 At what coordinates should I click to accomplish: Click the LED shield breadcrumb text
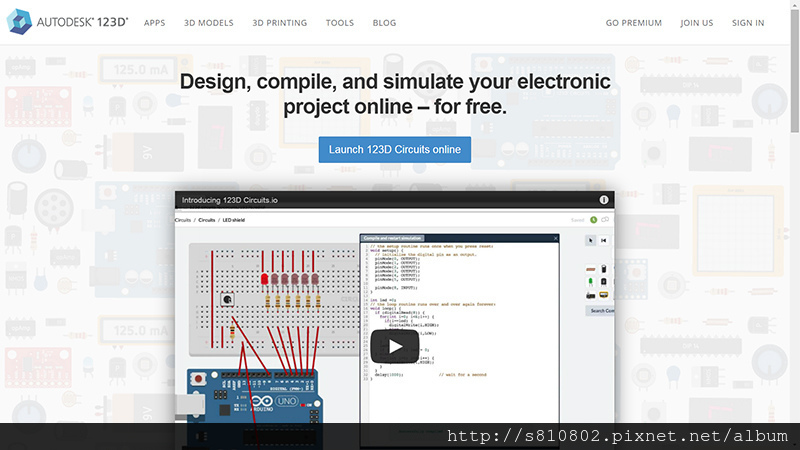tap(234, 220)
